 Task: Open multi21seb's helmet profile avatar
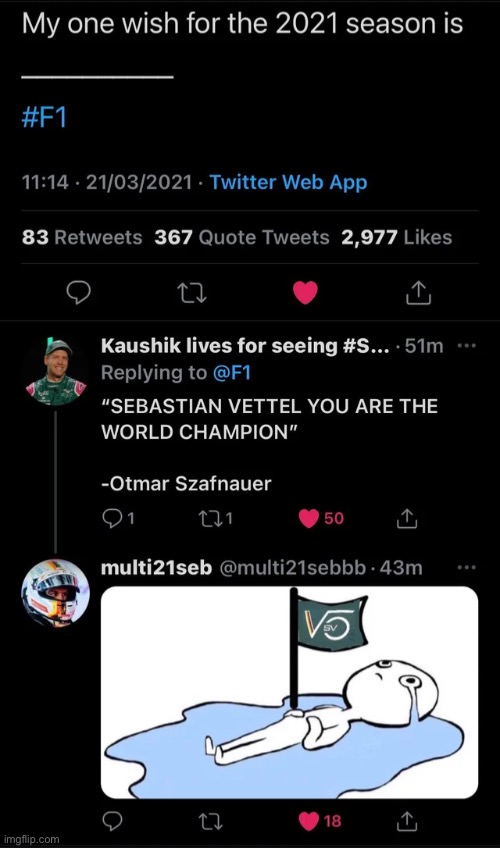[56, 593]
